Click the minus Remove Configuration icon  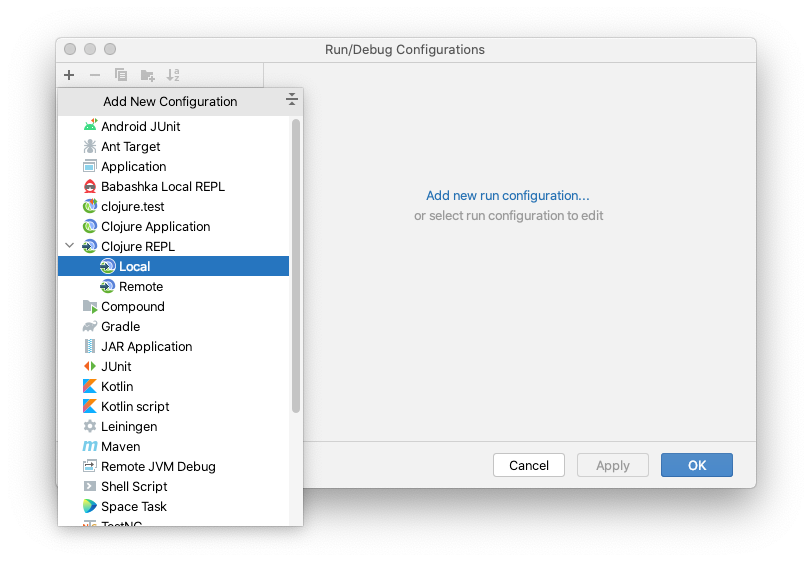(x=95, y=75)
